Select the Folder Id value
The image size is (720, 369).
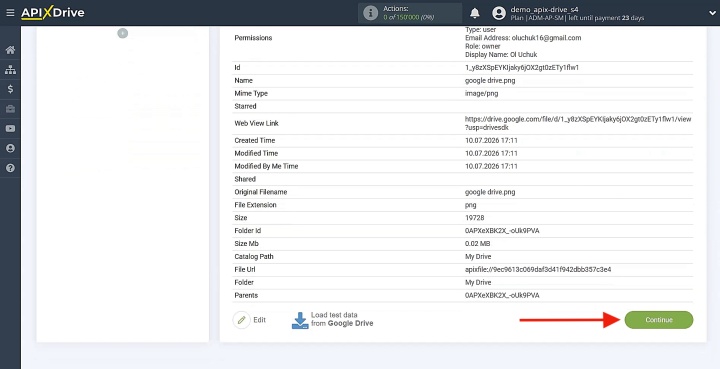[x=502, y=230]
